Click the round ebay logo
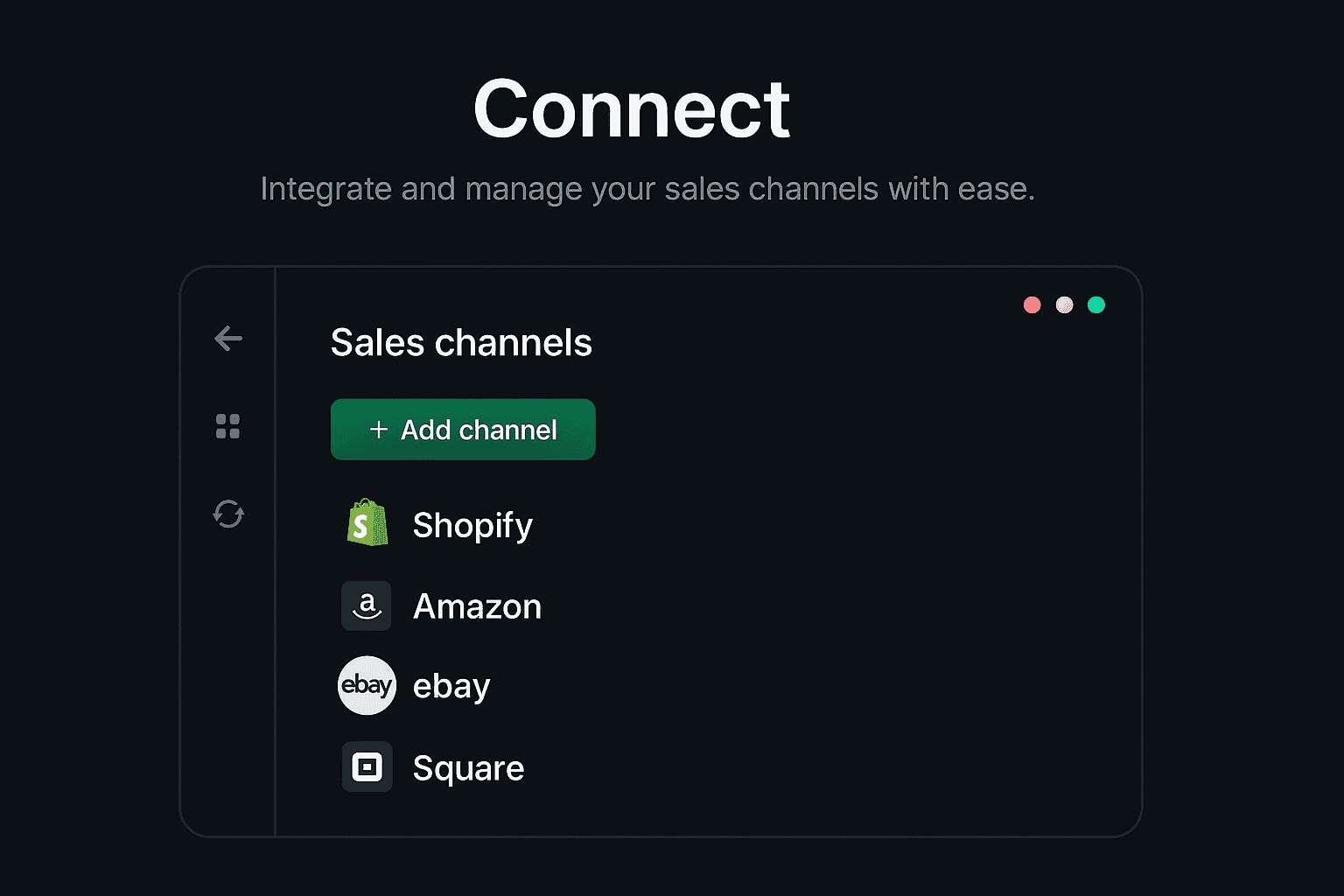 pos(367,685)
